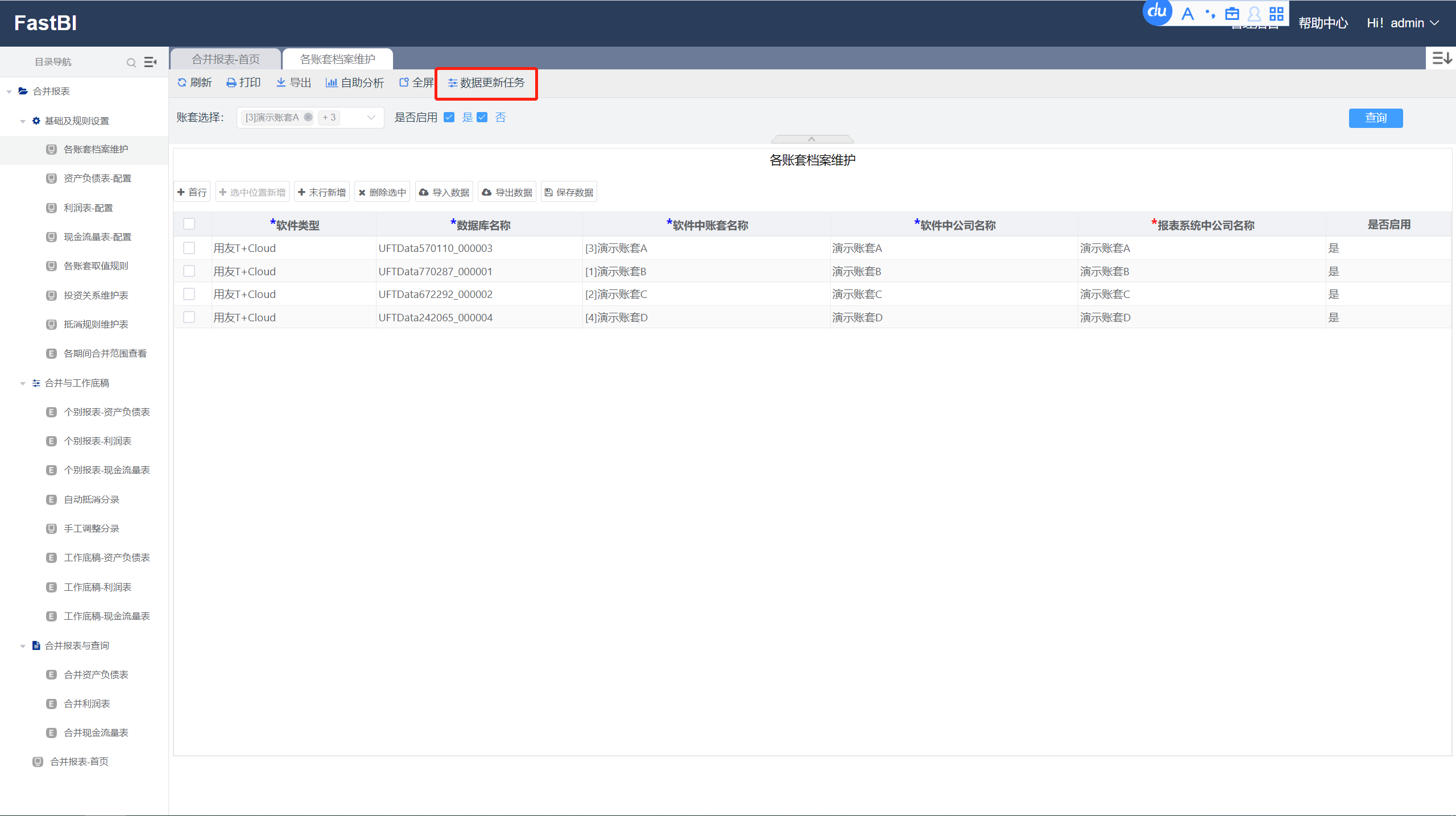Open the 账套选择 dropdown arrow

tap(371, 118)
